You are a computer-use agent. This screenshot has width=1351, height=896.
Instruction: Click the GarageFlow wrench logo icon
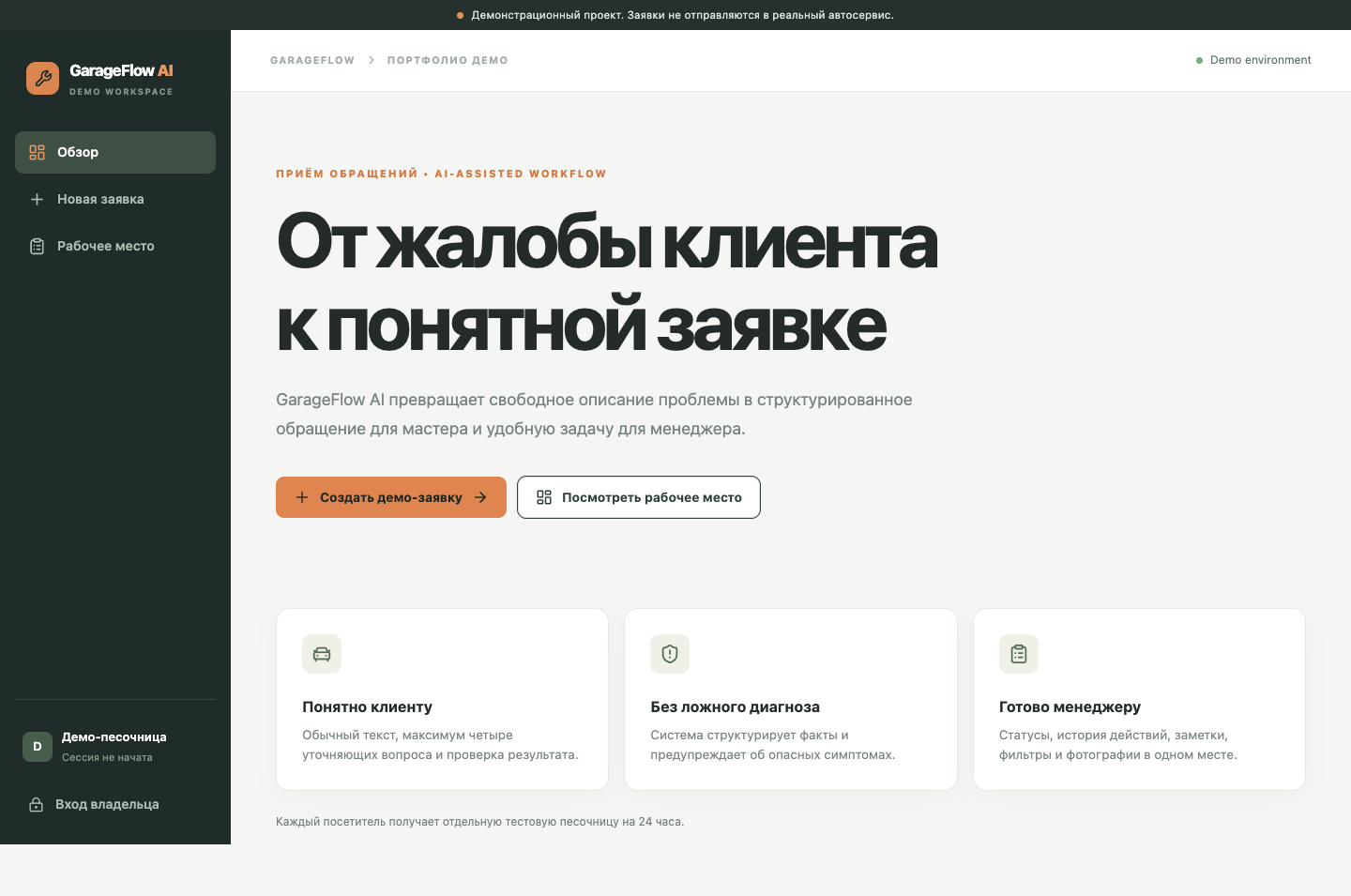pyautogui.click(x=42, y=79)
